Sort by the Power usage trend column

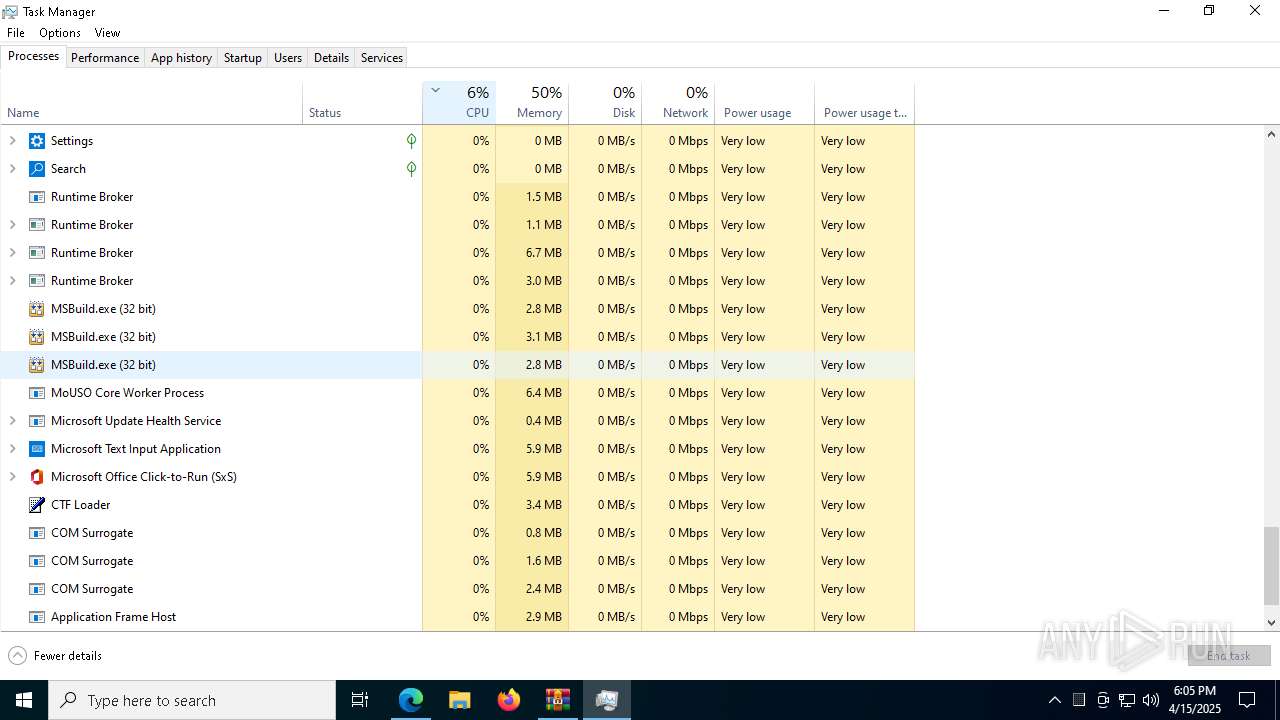[x=865, y=103]
